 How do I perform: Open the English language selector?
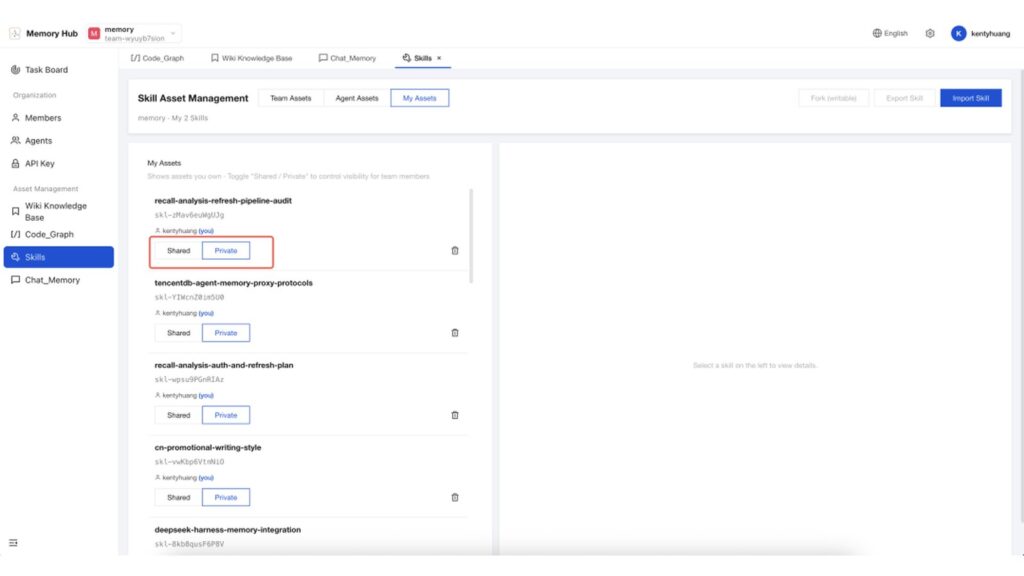890,33
